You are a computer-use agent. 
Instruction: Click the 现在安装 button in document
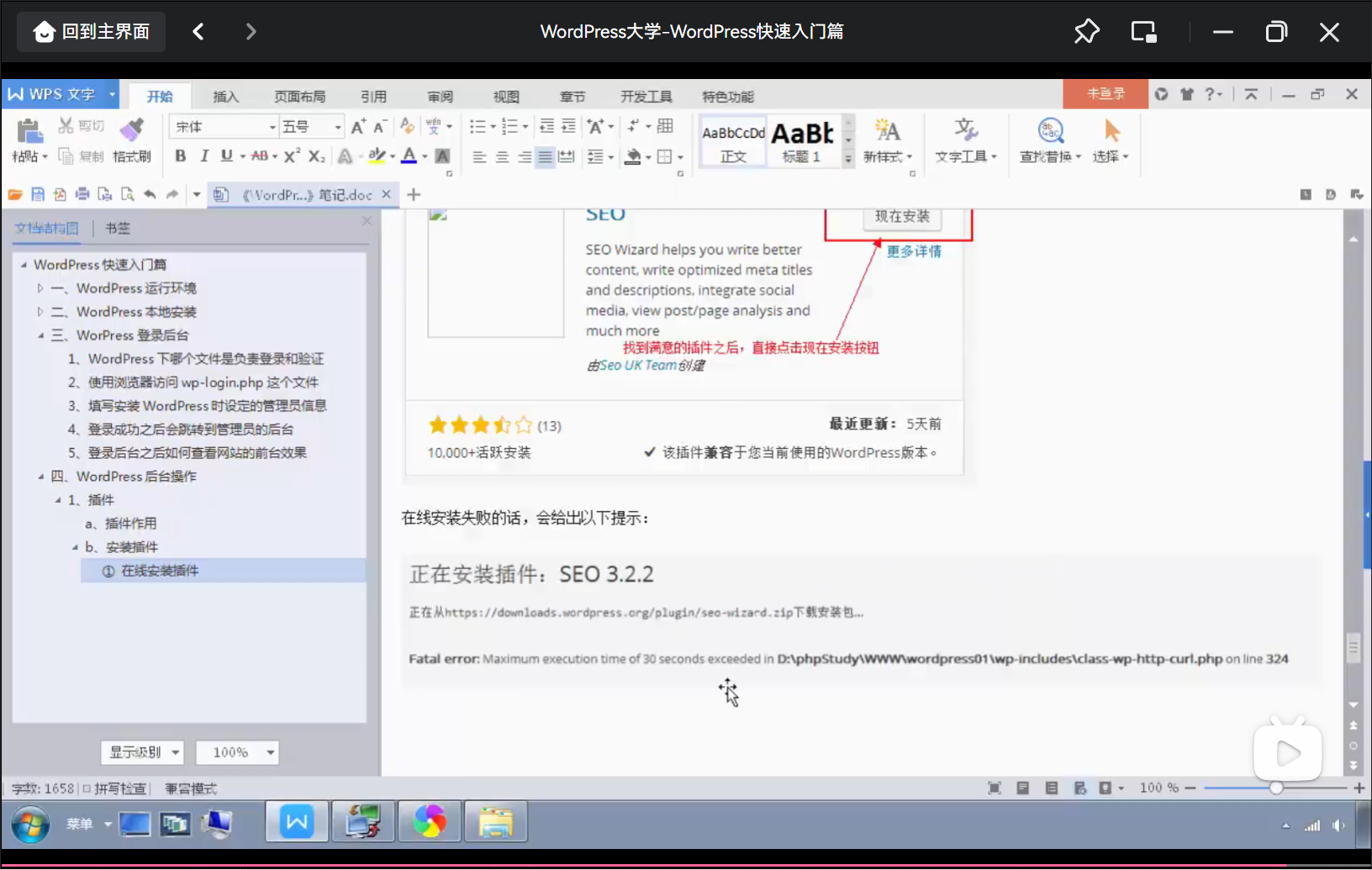coord(902,217)
